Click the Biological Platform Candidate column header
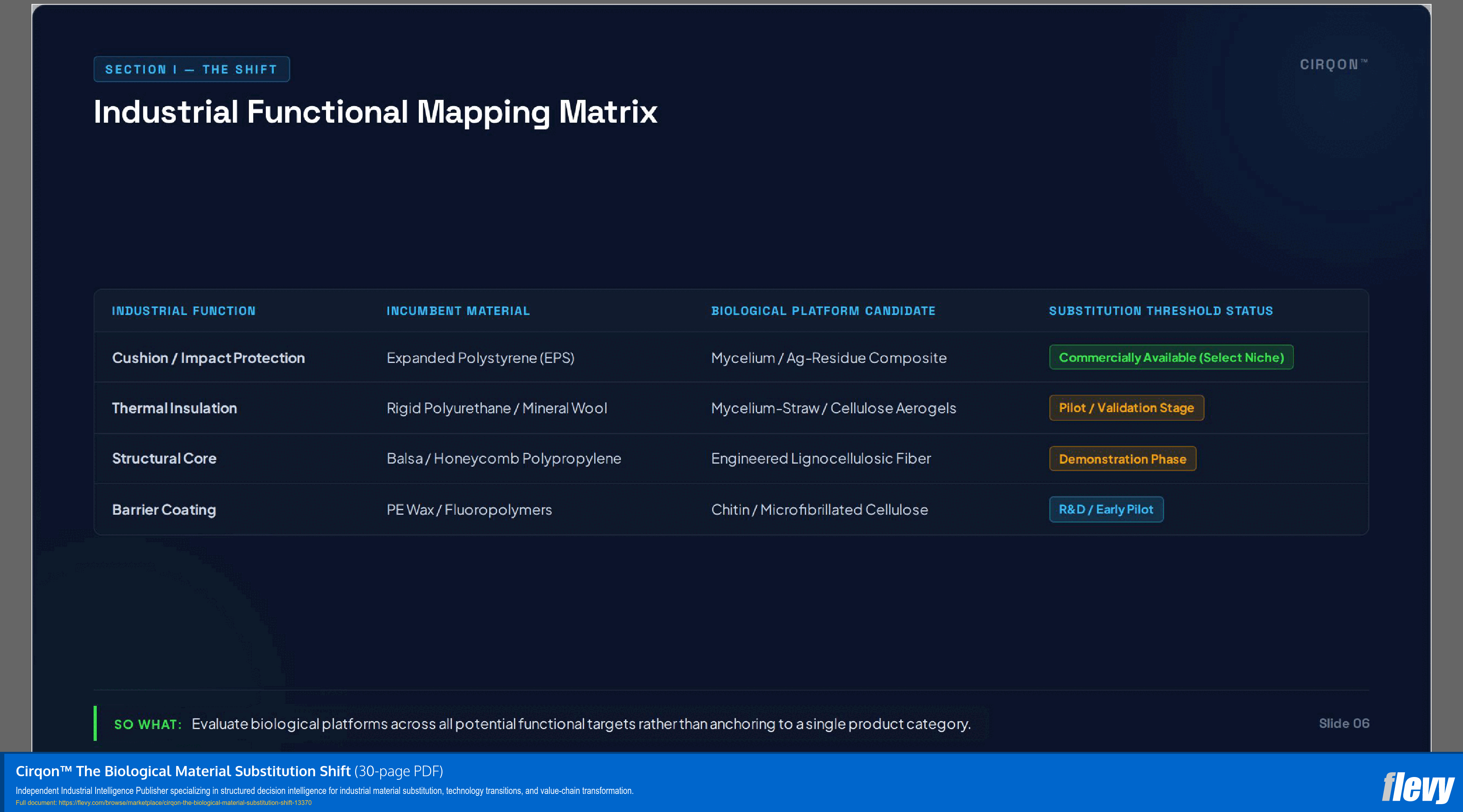 [823, 311]
